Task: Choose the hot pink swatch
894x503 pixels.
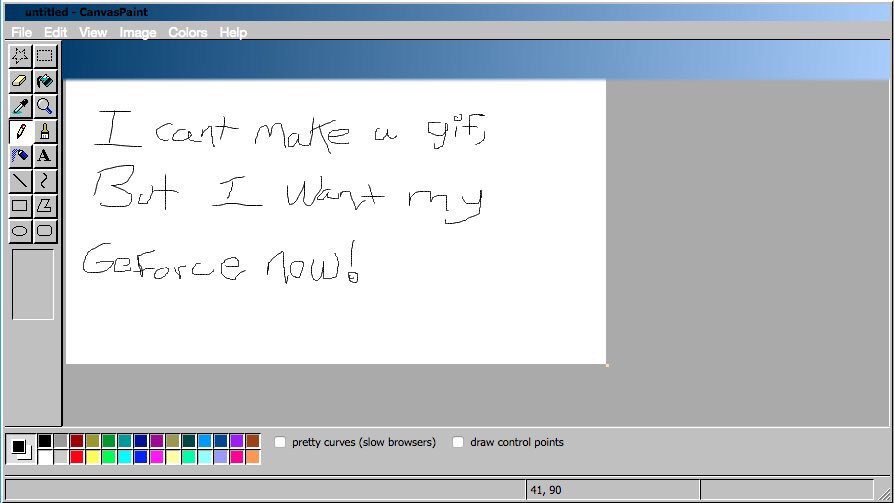Action: click(x=237, y=457)
